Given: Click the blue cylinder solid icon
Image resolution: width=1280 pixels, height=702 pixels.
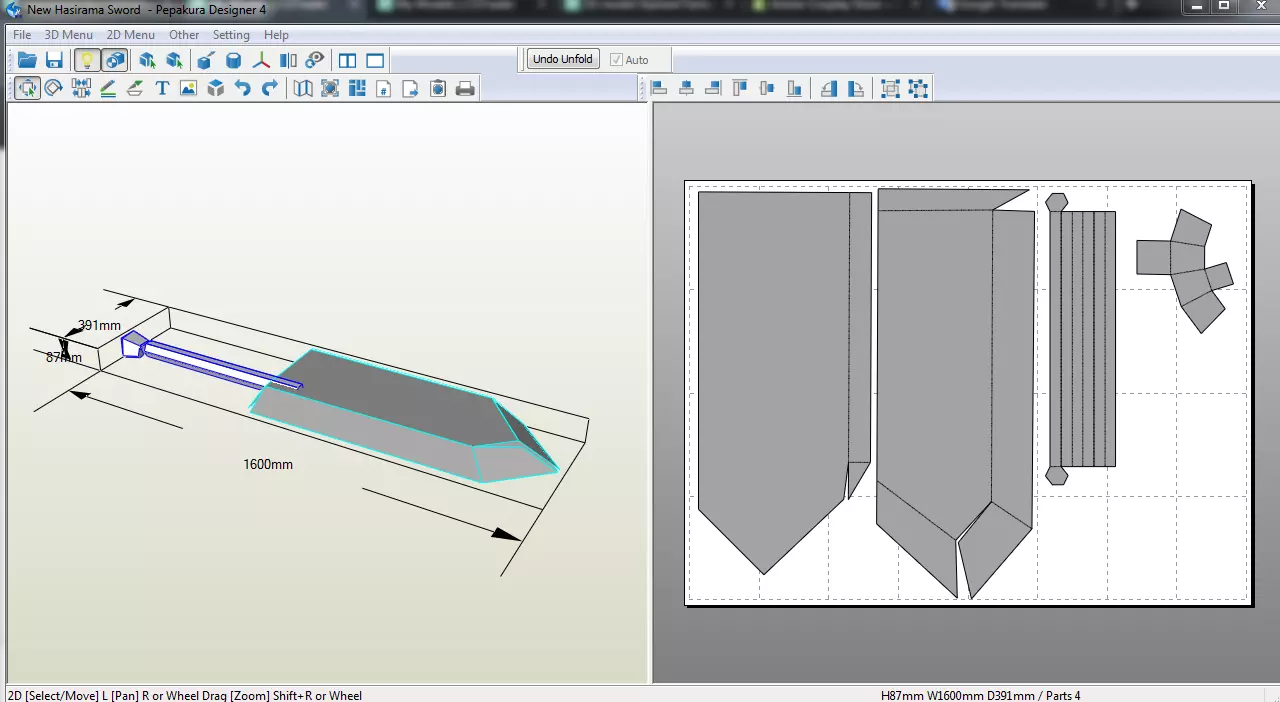Looking at the screenshot, I should [x=233, y=61].
